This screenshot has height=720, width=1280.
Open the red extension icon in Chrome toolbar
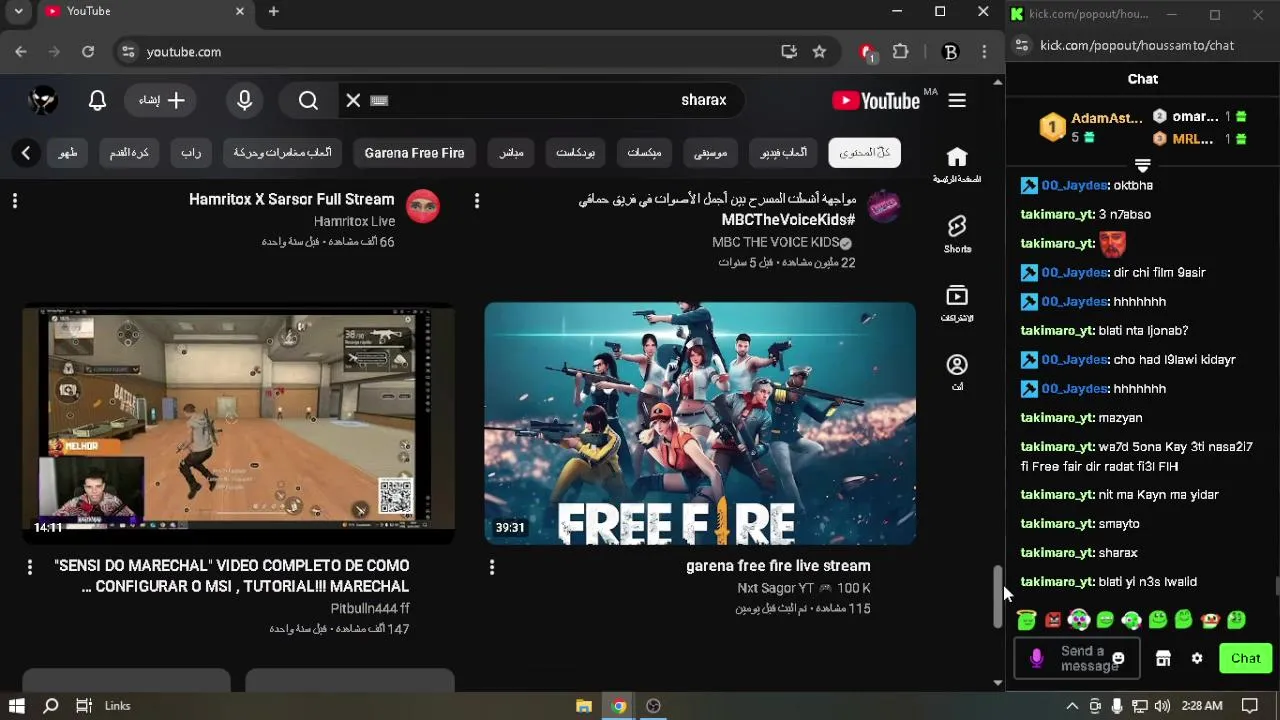867,52
